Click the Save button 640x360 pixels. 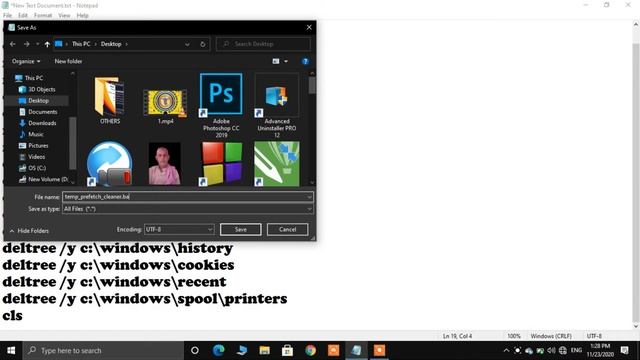click(x=240, y=229)
